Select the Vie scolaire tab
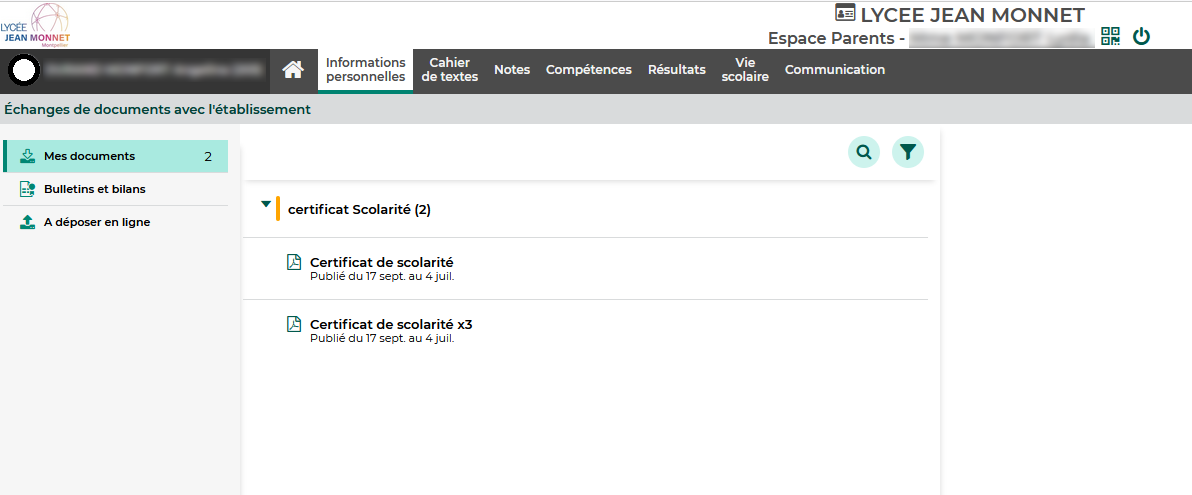Viewport: 1192px width, 495px height. 744,70
